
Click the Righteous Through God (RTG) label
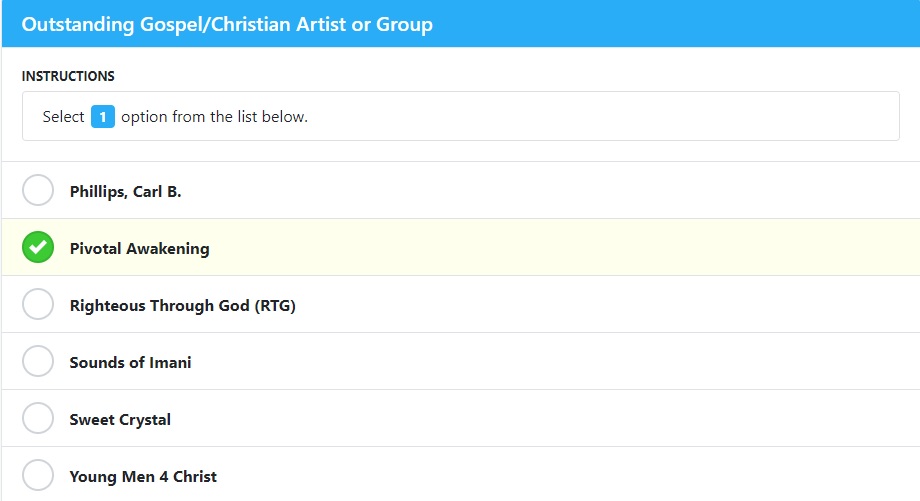tap(182, 306)
